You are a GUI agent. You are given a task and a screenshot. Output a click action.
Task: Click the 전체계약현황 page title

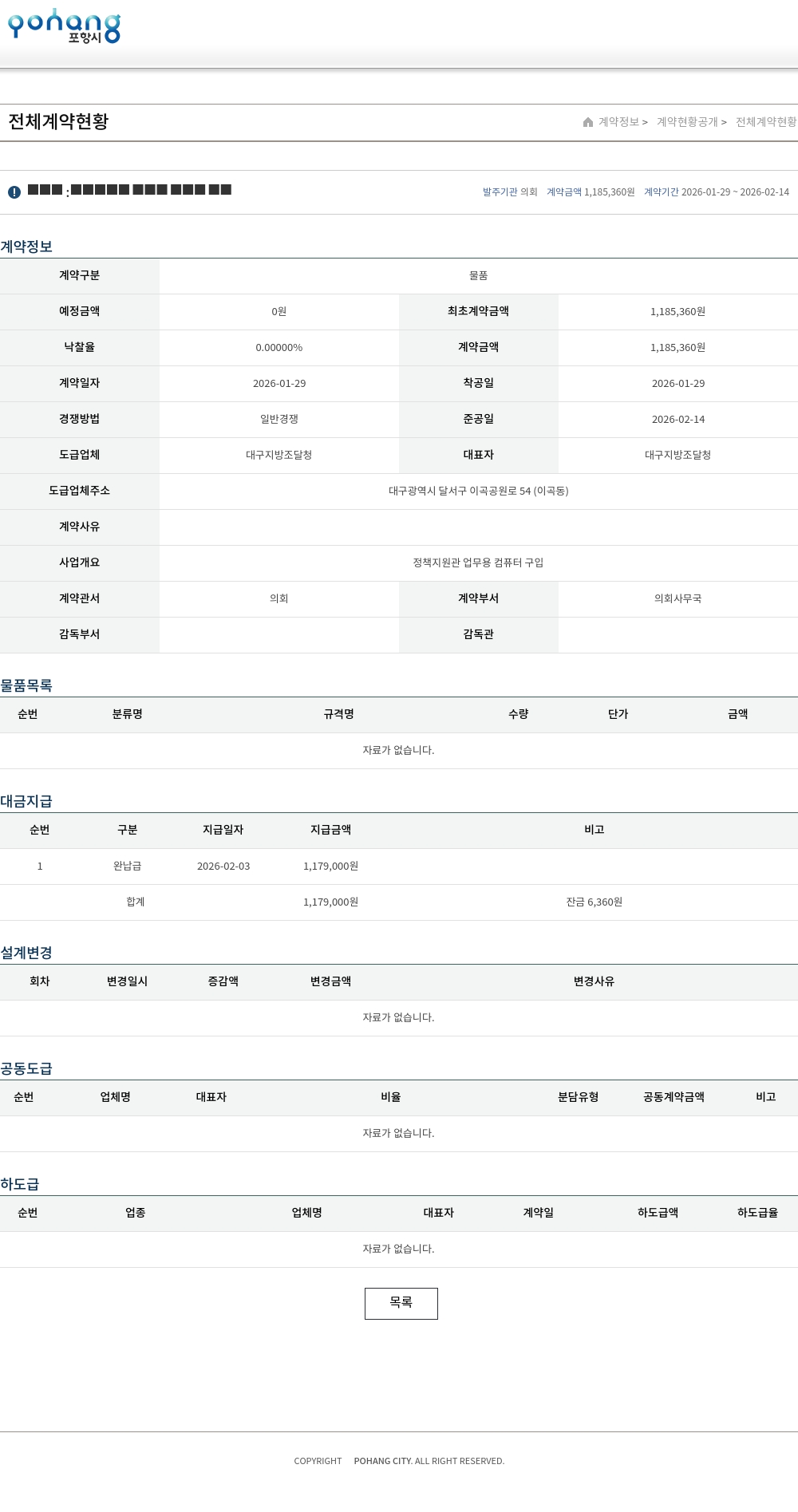[58, 121]
